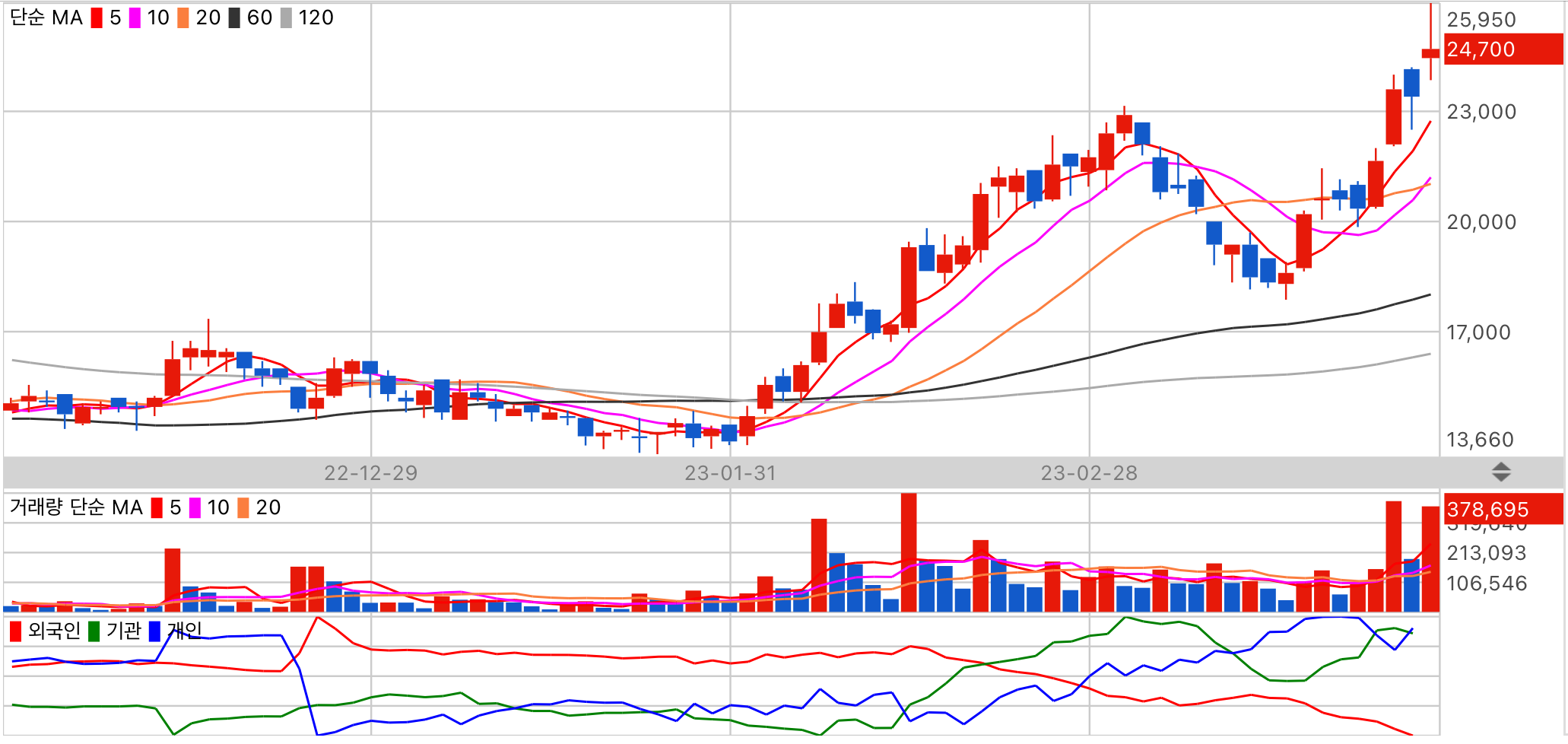Click the 23-01-31 date marker
This screenshot has height=744, width=1568.
[x=731, y=473]
